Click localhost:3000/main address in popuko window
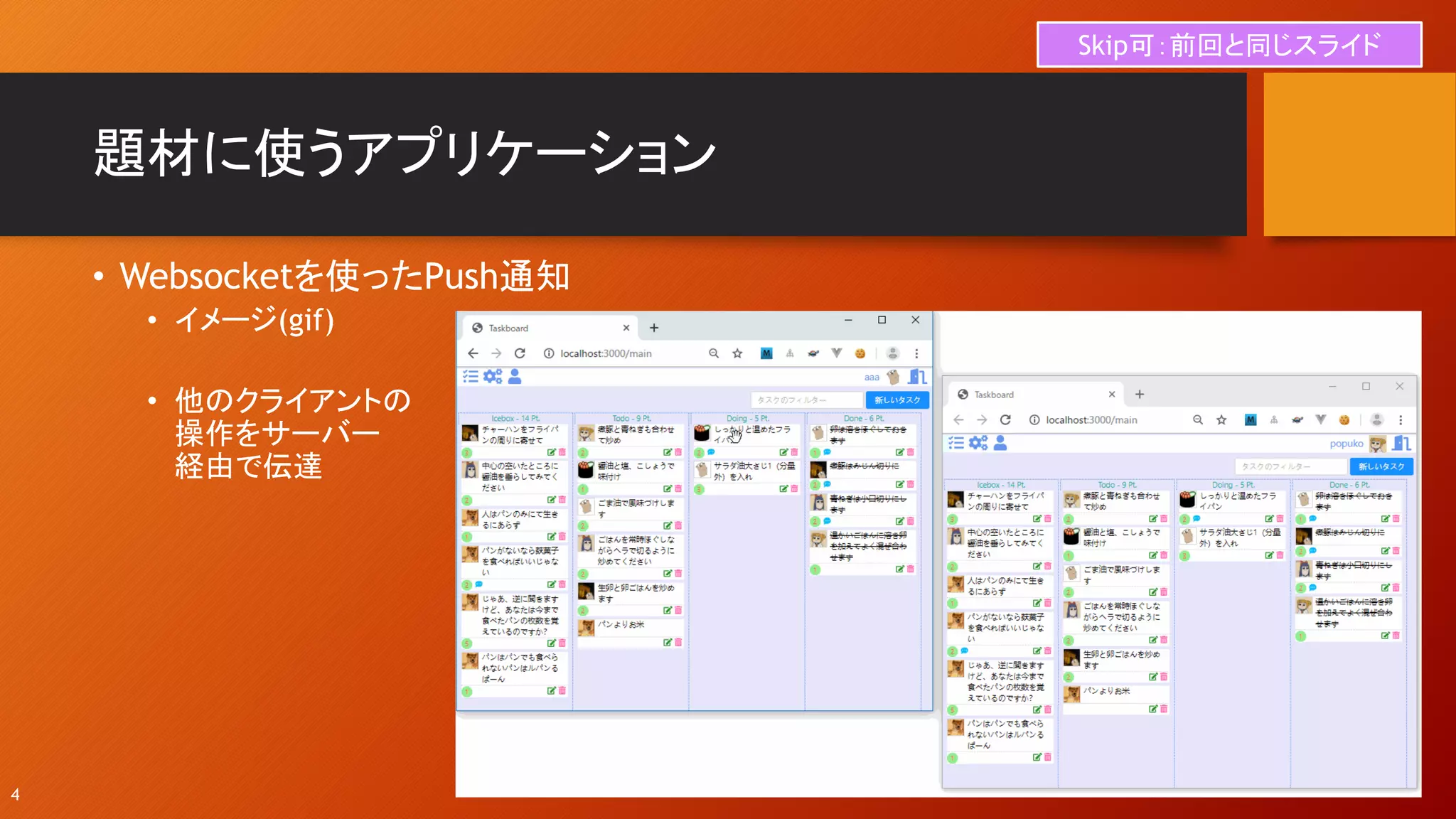Image resolution: width=1456 pixels, height=819 pixels. pyautogui.click(x=1091, y=420)
